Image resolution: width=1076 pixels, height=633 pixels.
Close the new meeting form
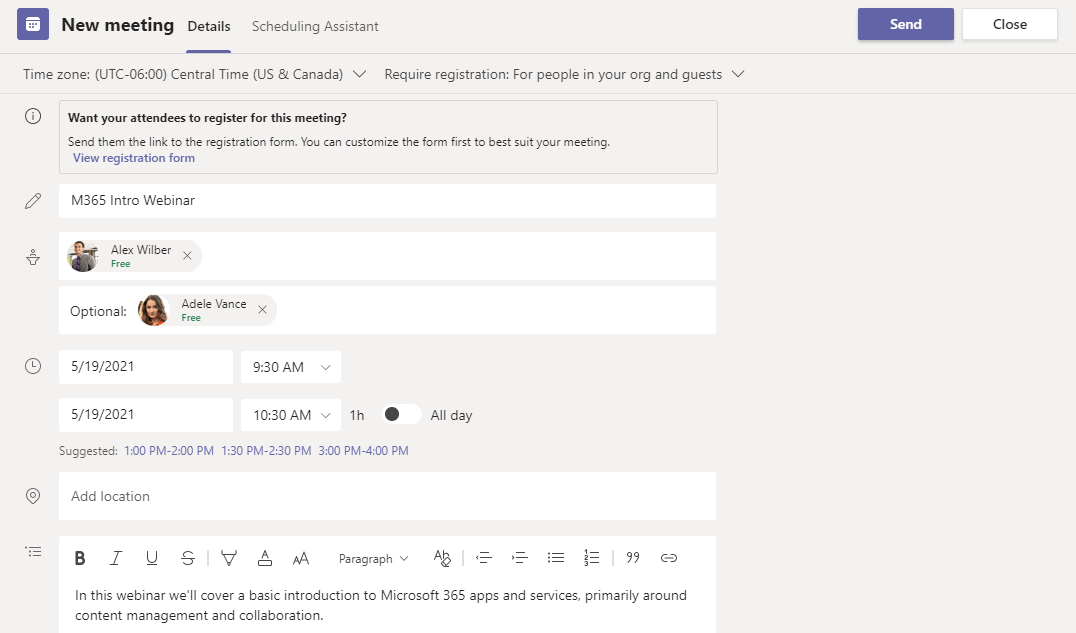(x=1010, y=24)
